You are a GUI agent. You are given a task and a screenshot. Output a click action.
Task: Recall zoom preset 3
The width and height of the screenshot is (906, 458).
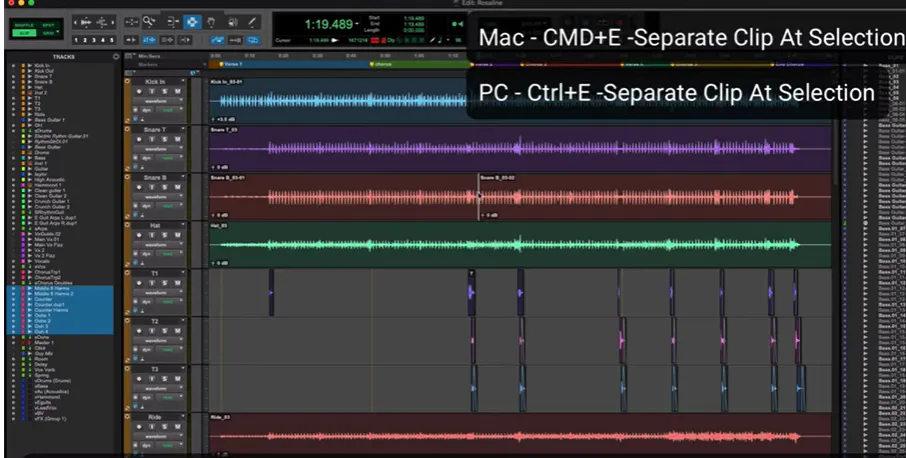click(94, 40)
